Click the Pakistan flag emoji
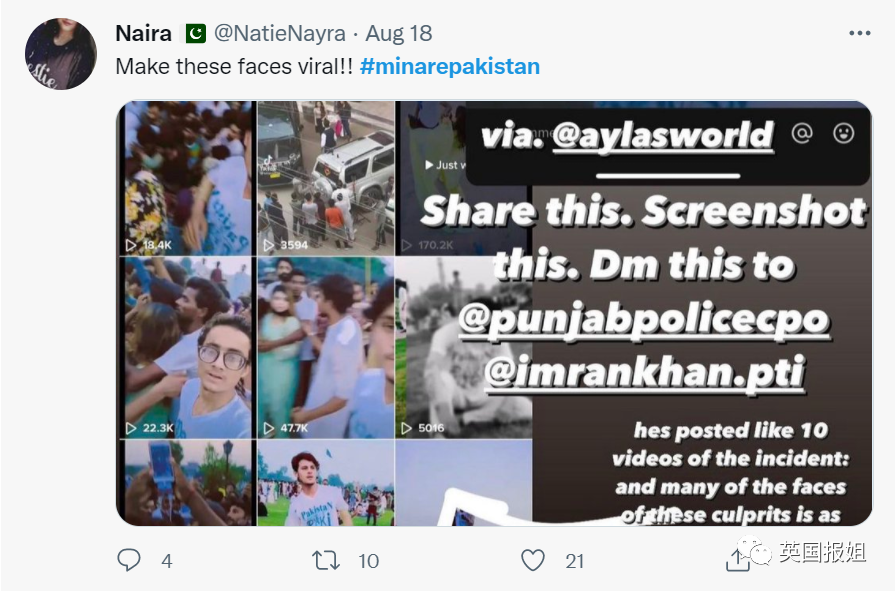 point(194,33)
